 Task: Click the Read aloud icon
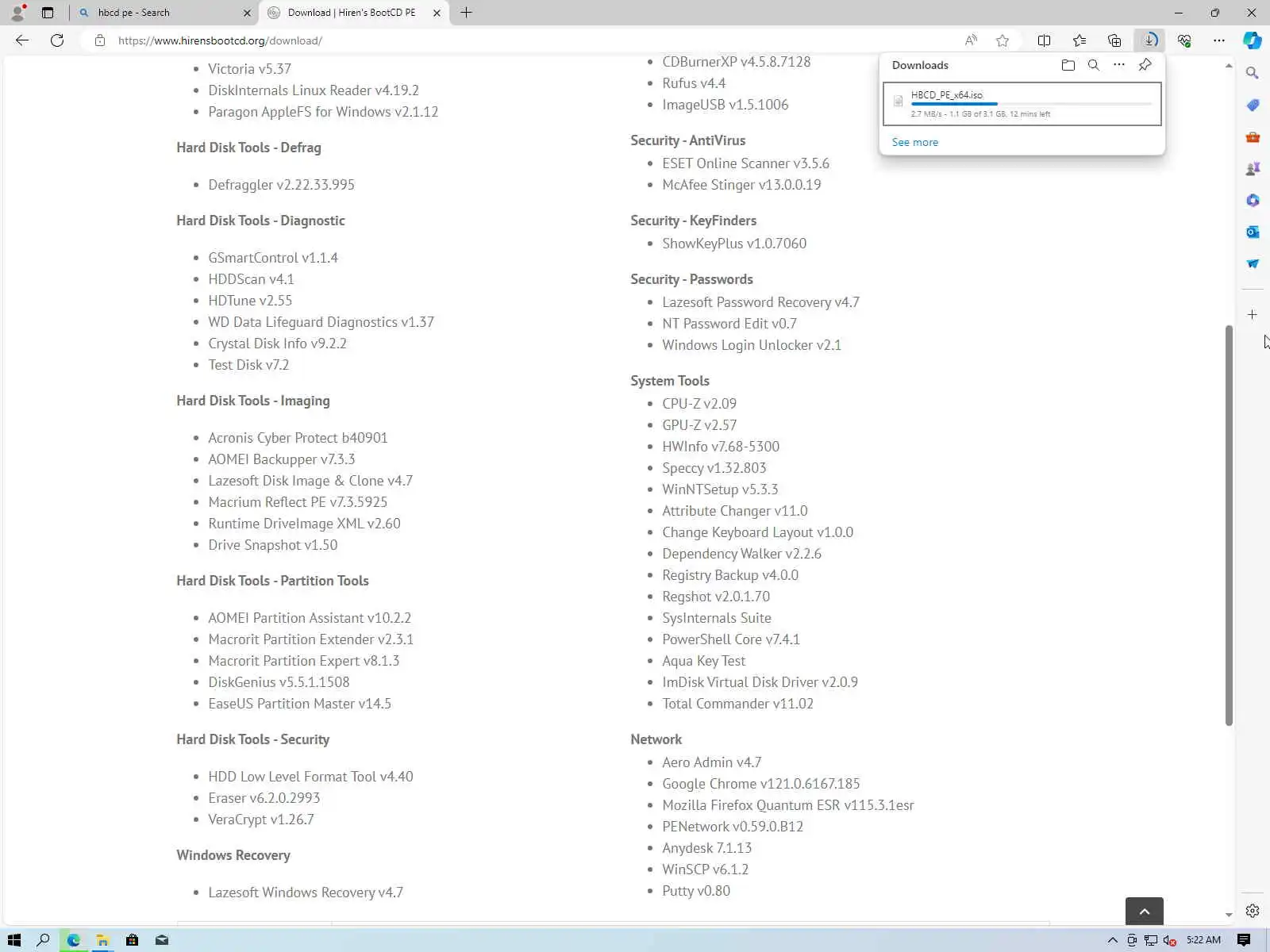tap(971, 40)
